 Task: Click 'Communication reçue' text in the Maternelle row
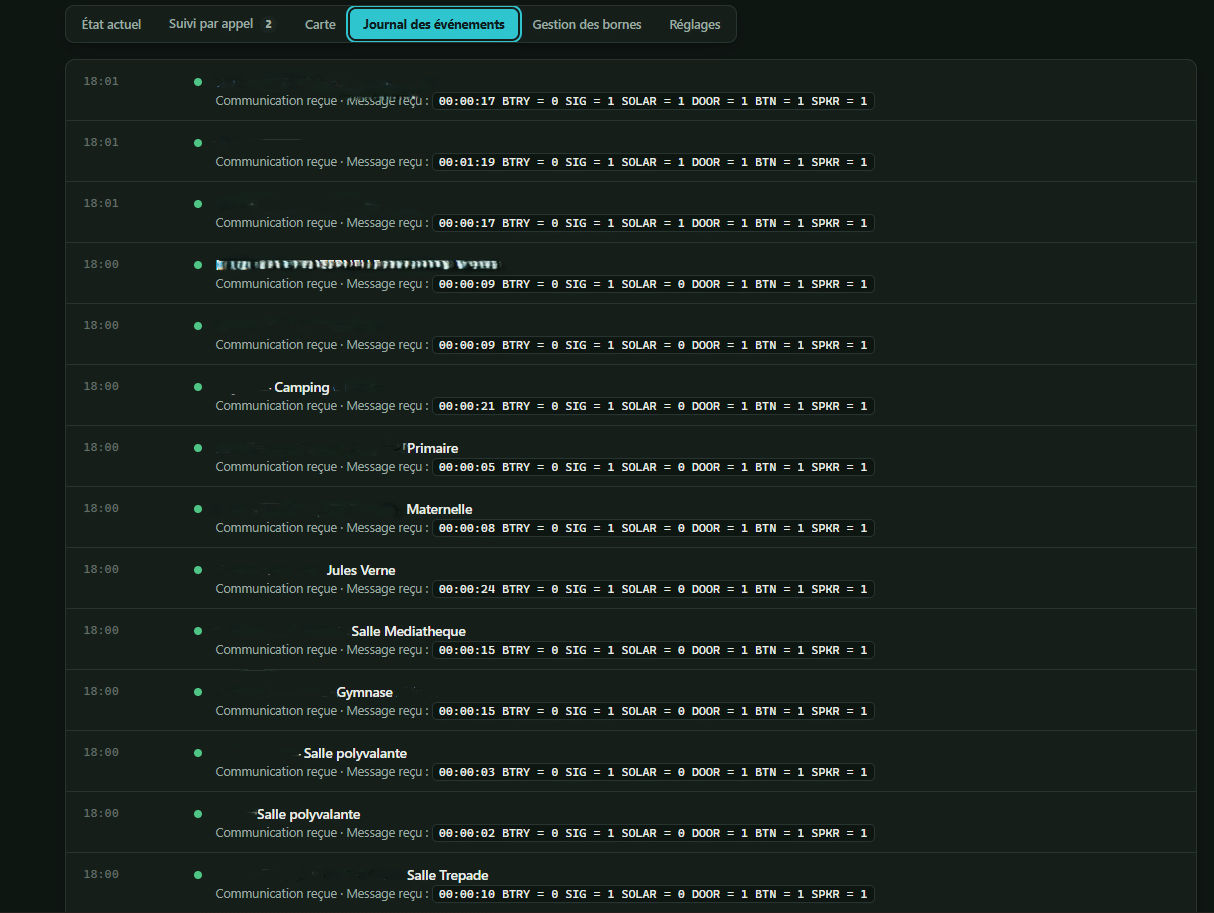(x=277, y=528)
